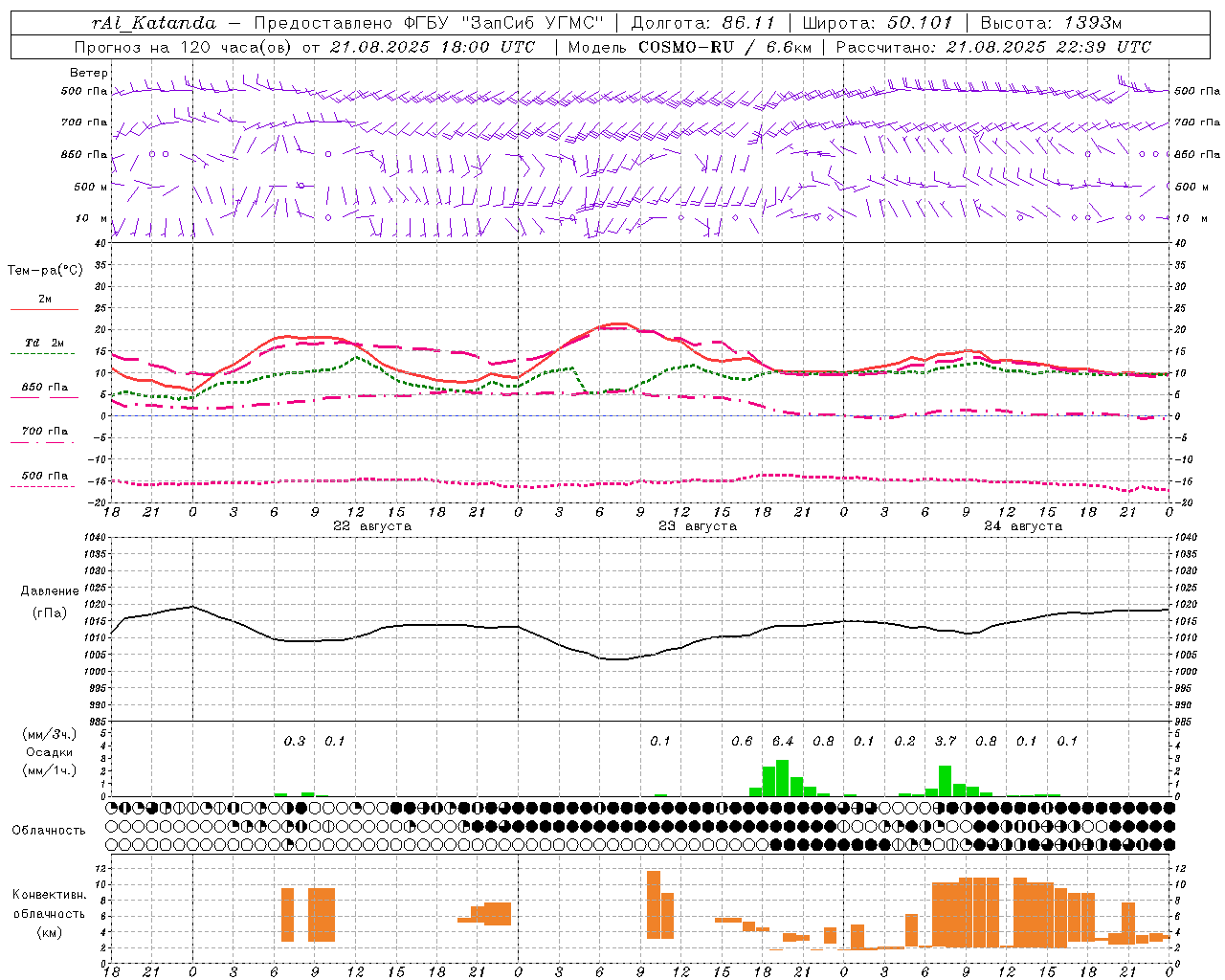Click the (мм/1ч.) unit label

pos(50,770)
